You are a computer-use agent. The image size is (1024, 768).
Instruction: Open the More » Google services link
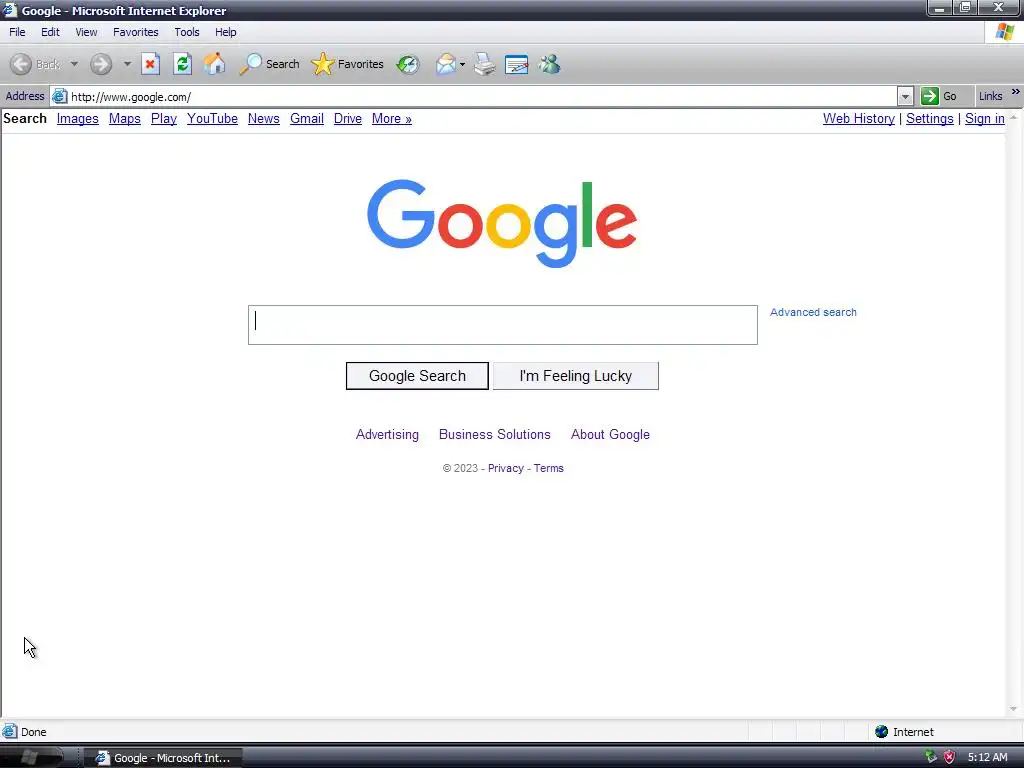click(x=392, y=119)
